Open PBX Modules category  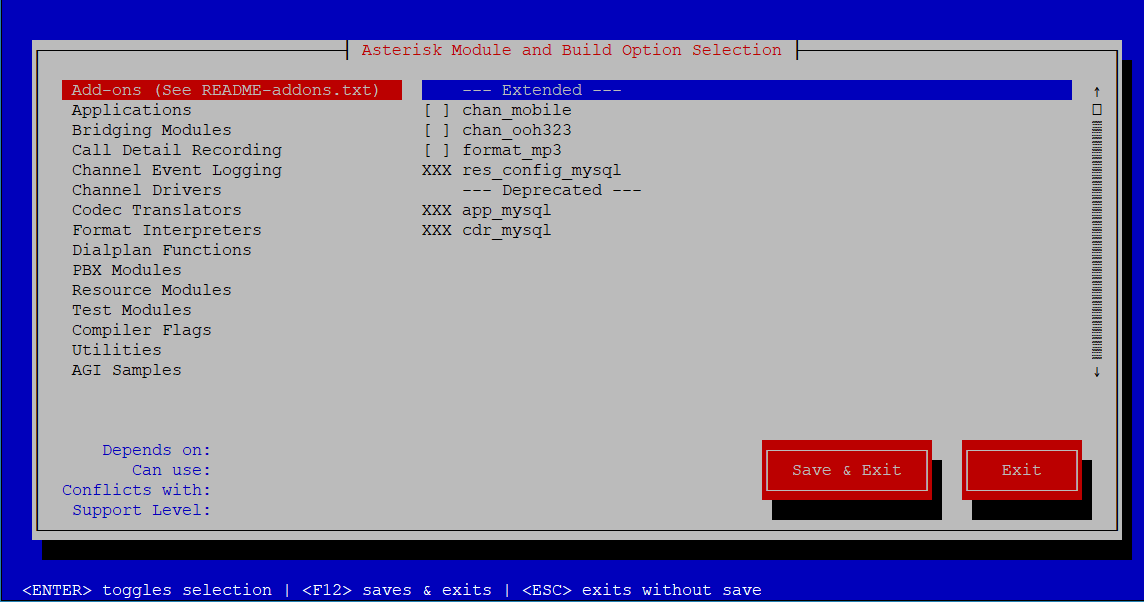click(x=126, y=270)
